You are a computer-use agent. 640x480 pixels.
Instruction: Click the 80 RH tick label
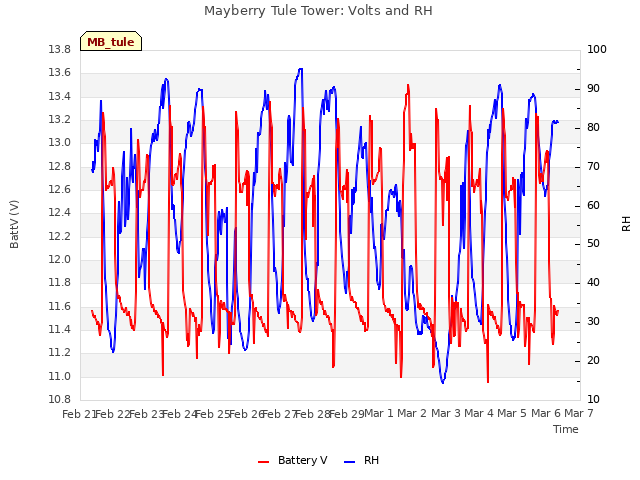[x=593, y=128]
